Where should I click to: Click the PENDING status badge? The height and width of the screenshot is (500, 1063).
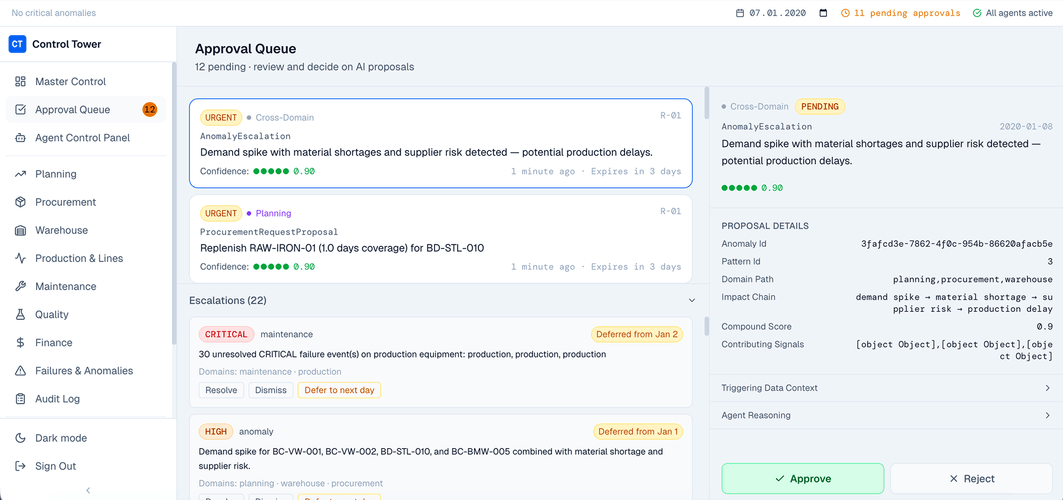[x=820, y=106]
